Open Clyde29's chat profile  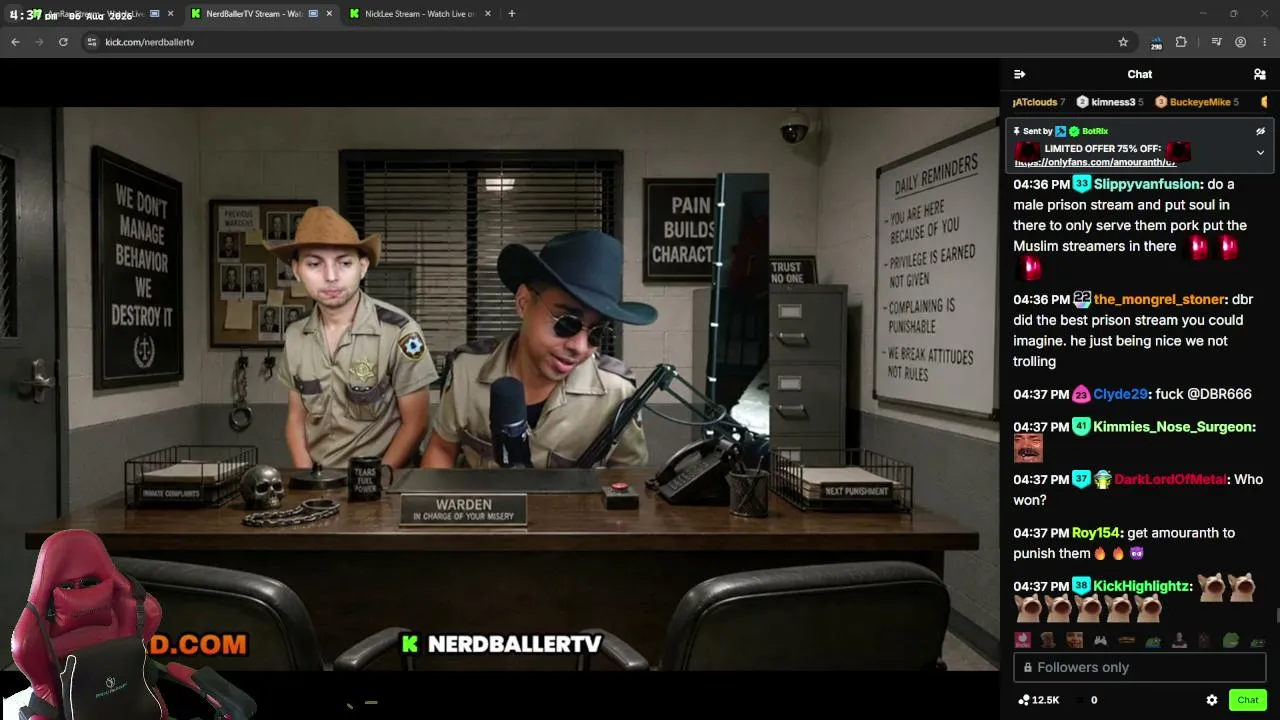(x=1120, y=394)
